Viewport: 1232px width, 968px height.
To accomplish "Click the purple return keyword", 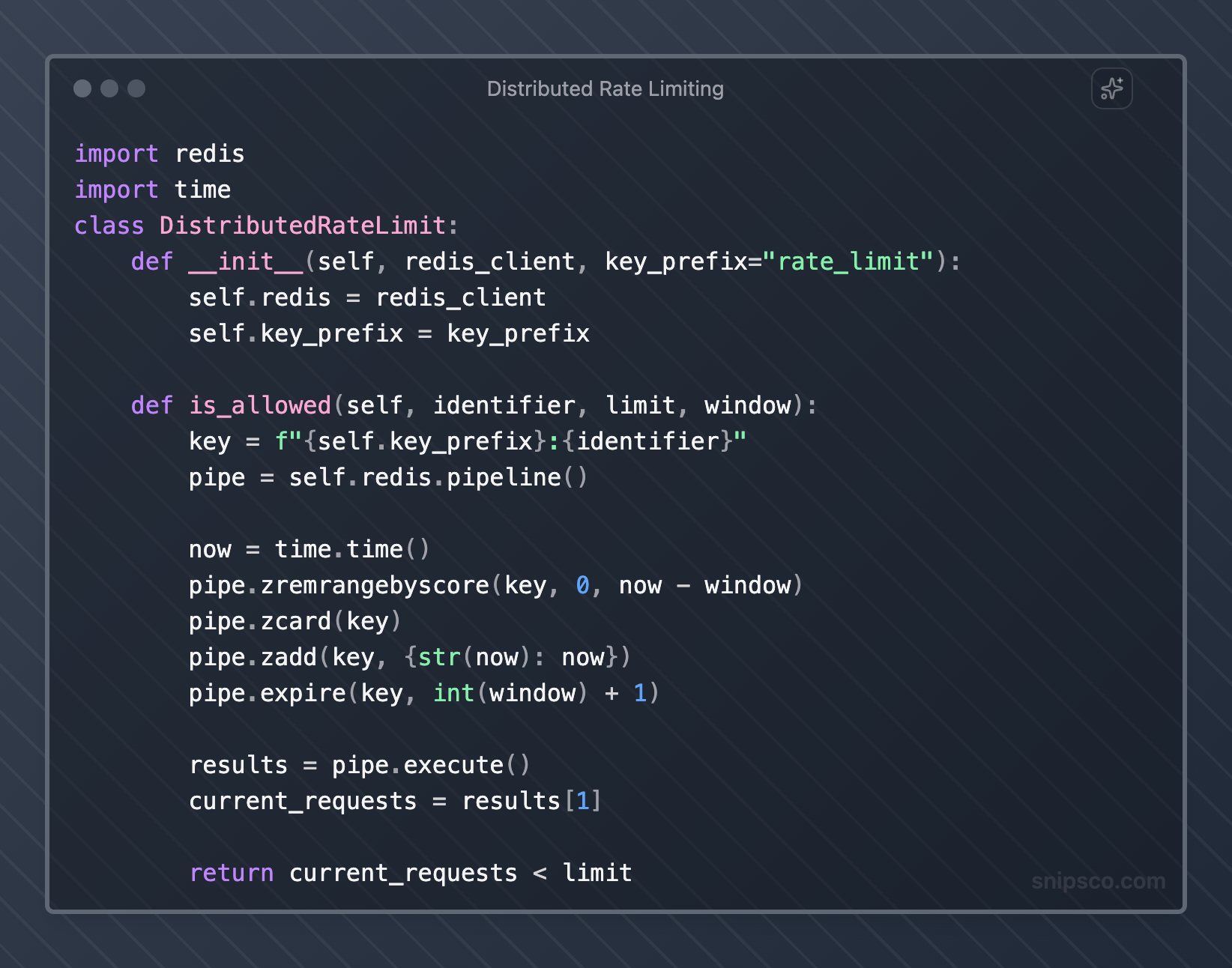I will tap(232, 873).
